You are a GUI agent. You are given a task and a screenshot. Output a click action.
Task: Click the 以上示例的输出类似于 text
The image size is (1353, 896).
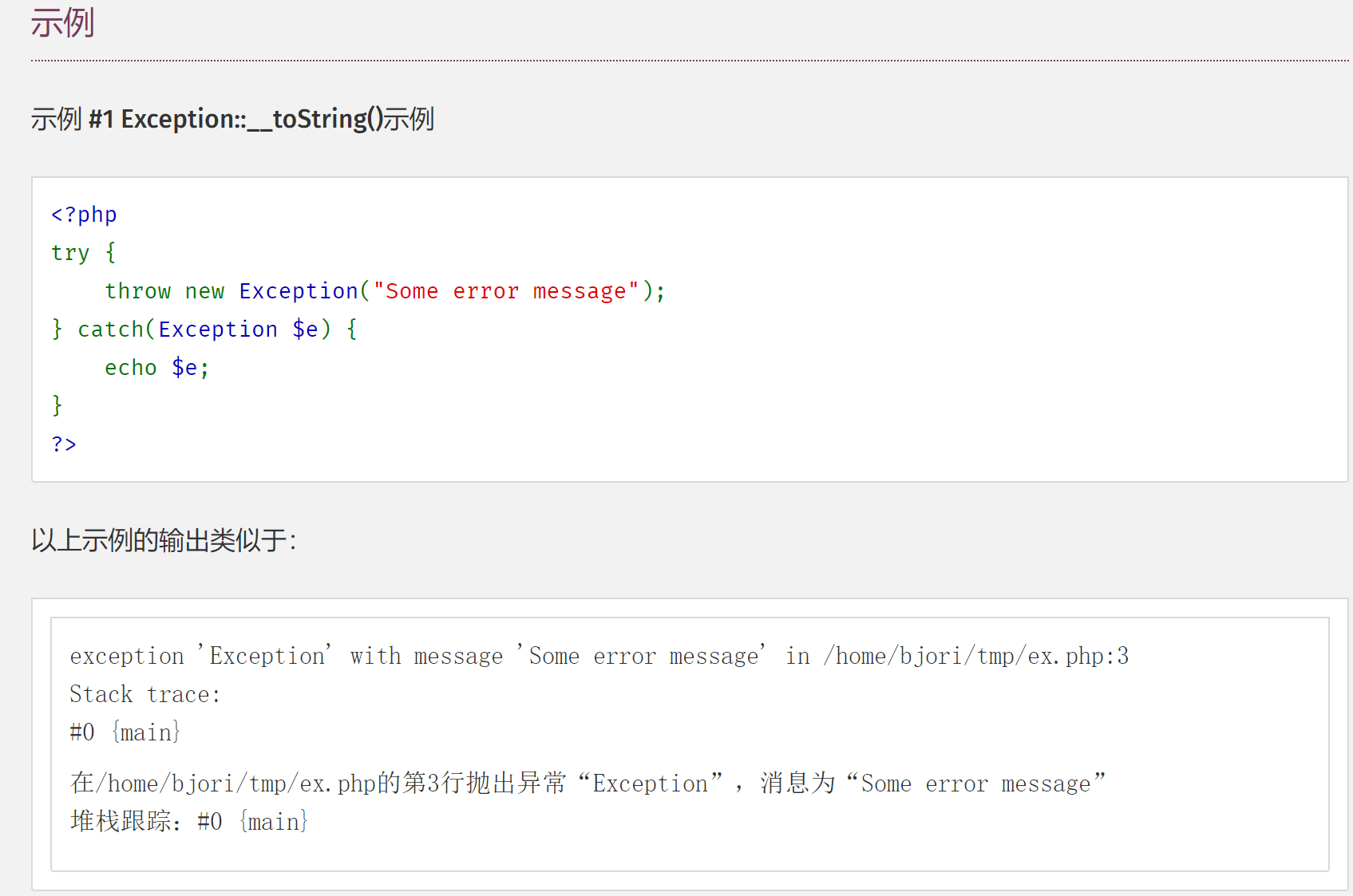(164, 540)
